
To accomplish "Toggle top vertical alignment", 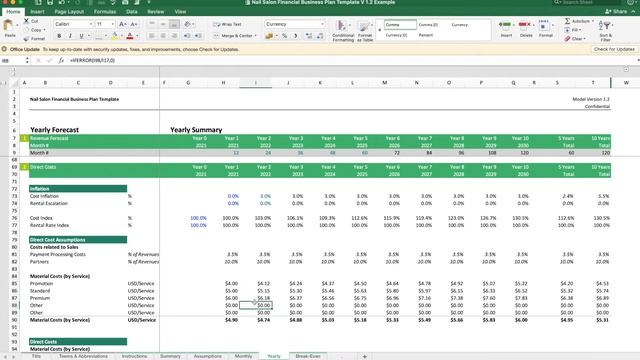I will point(152,24).
